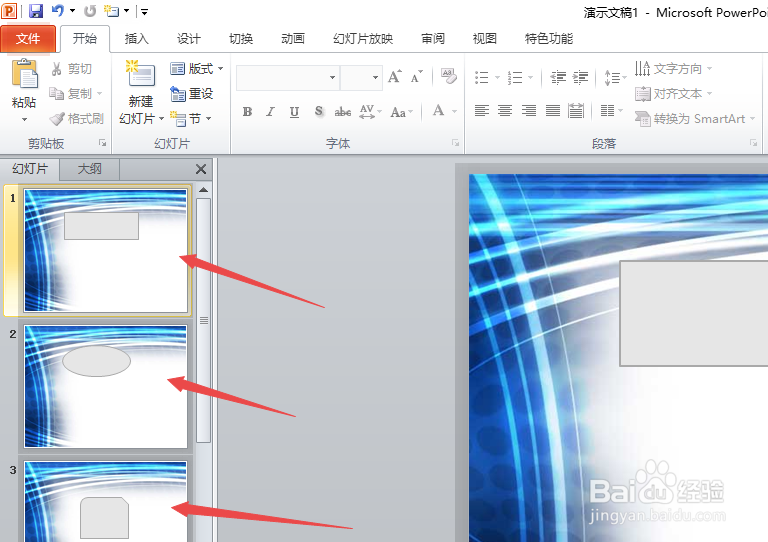Click the Numbering list icon
This screenshot has height=542, width=768.
pos(515,77)
